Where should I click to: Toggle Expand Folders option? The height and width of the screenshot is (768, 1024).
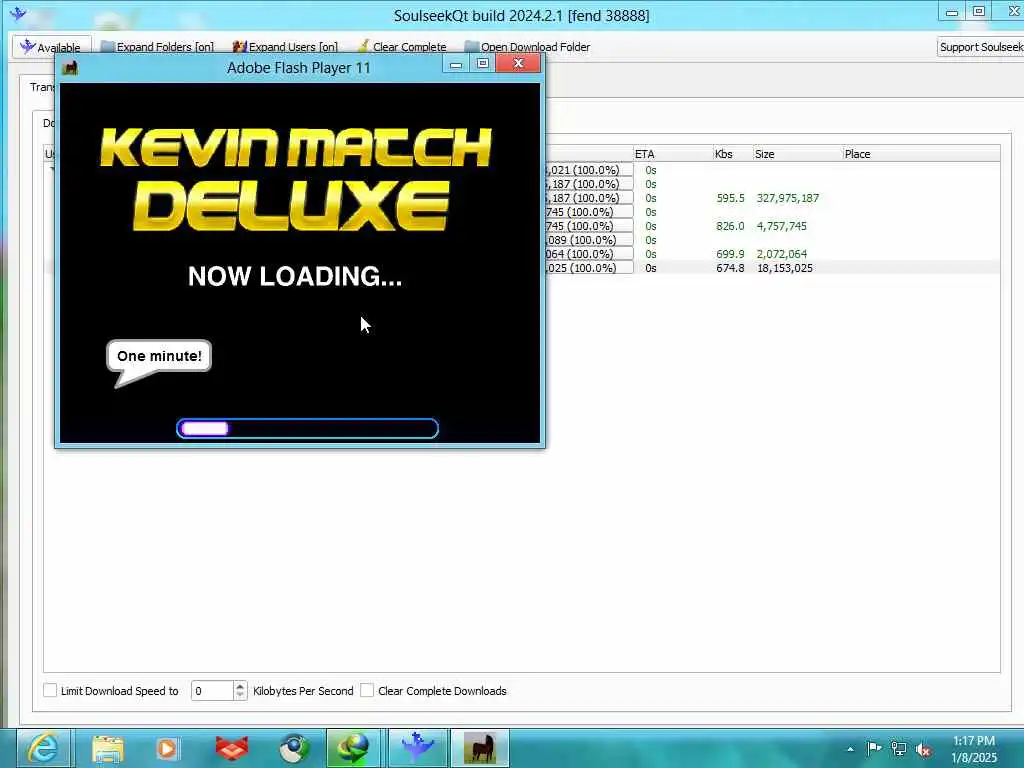pos(157,47)
